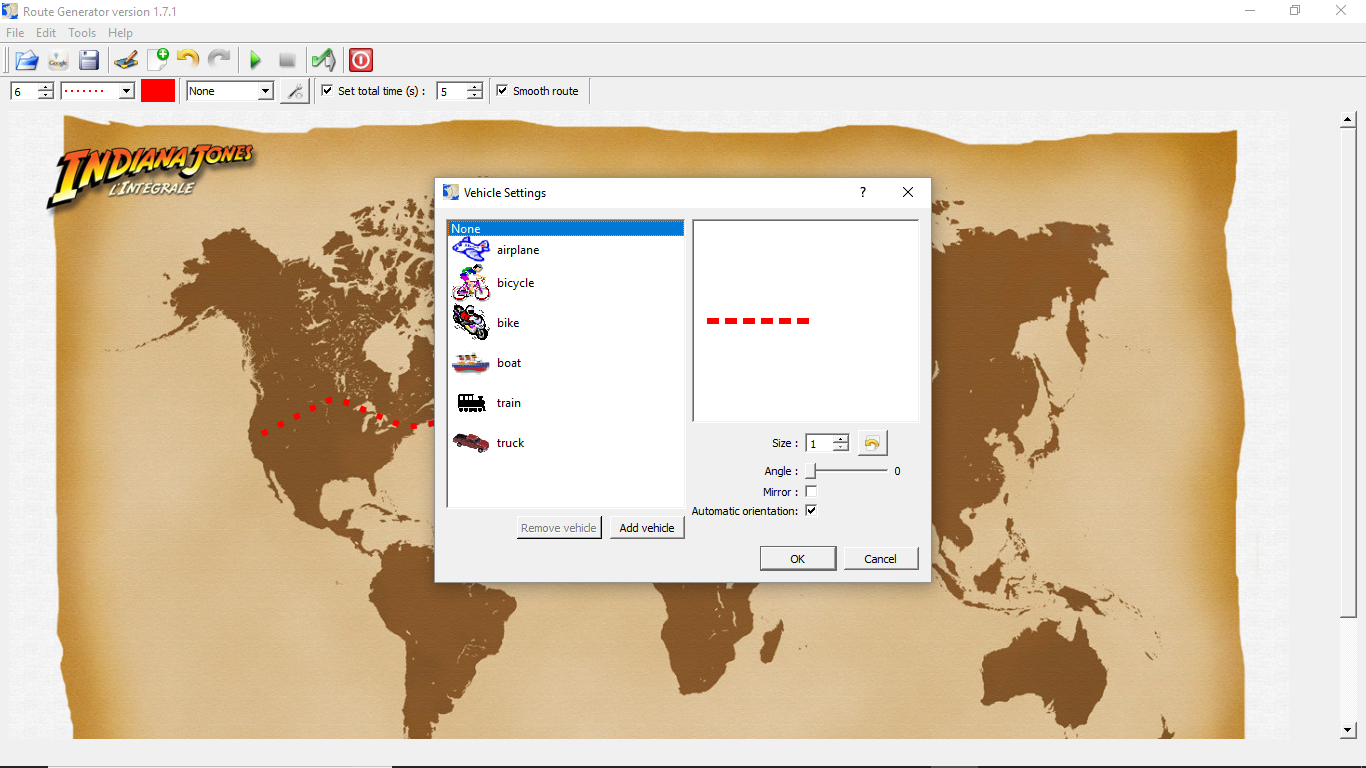Generate the movie with the green checkmark icon
This screenshot has height=768, width=1366.
323,60
